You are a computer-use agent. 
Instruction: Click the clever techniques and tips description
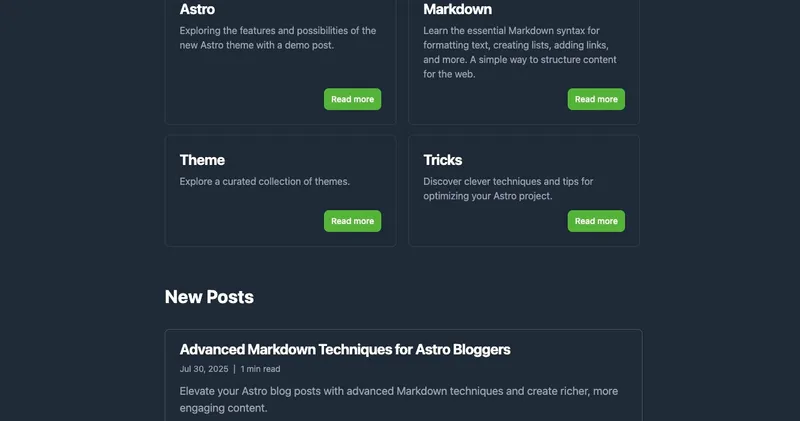point(507,189)
